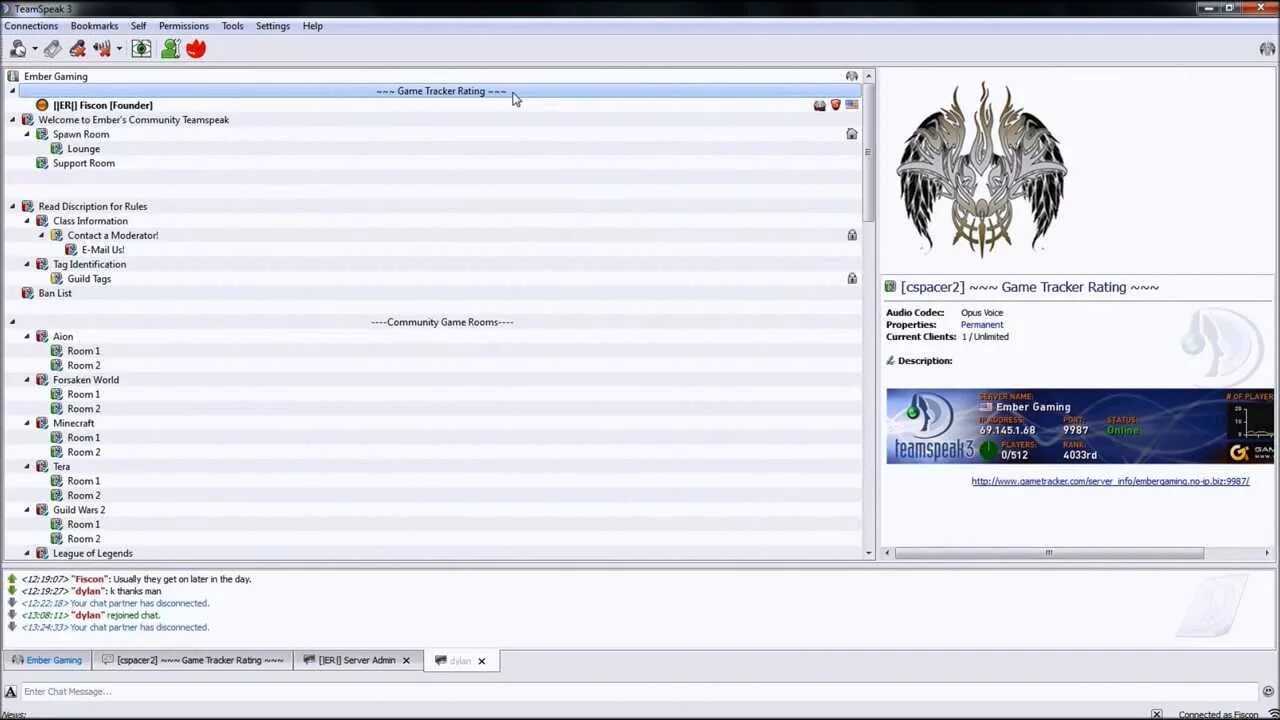Click the tribal wings logo image

pyautogui.click(x=982, y=168)
